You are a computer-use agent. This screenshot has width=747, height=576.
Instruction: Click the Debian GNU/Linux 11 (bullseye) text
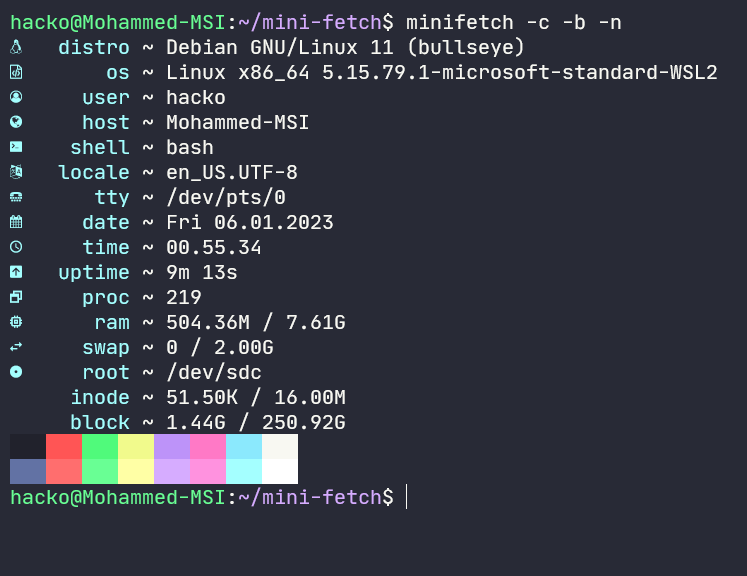(345, 48)
